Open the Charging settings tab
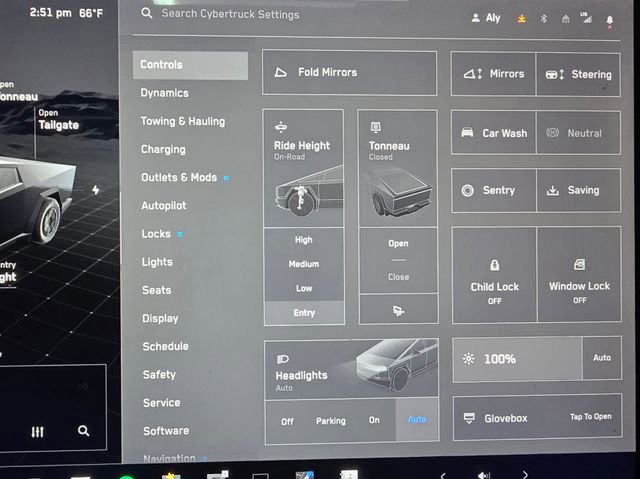 tap(163, 150)
